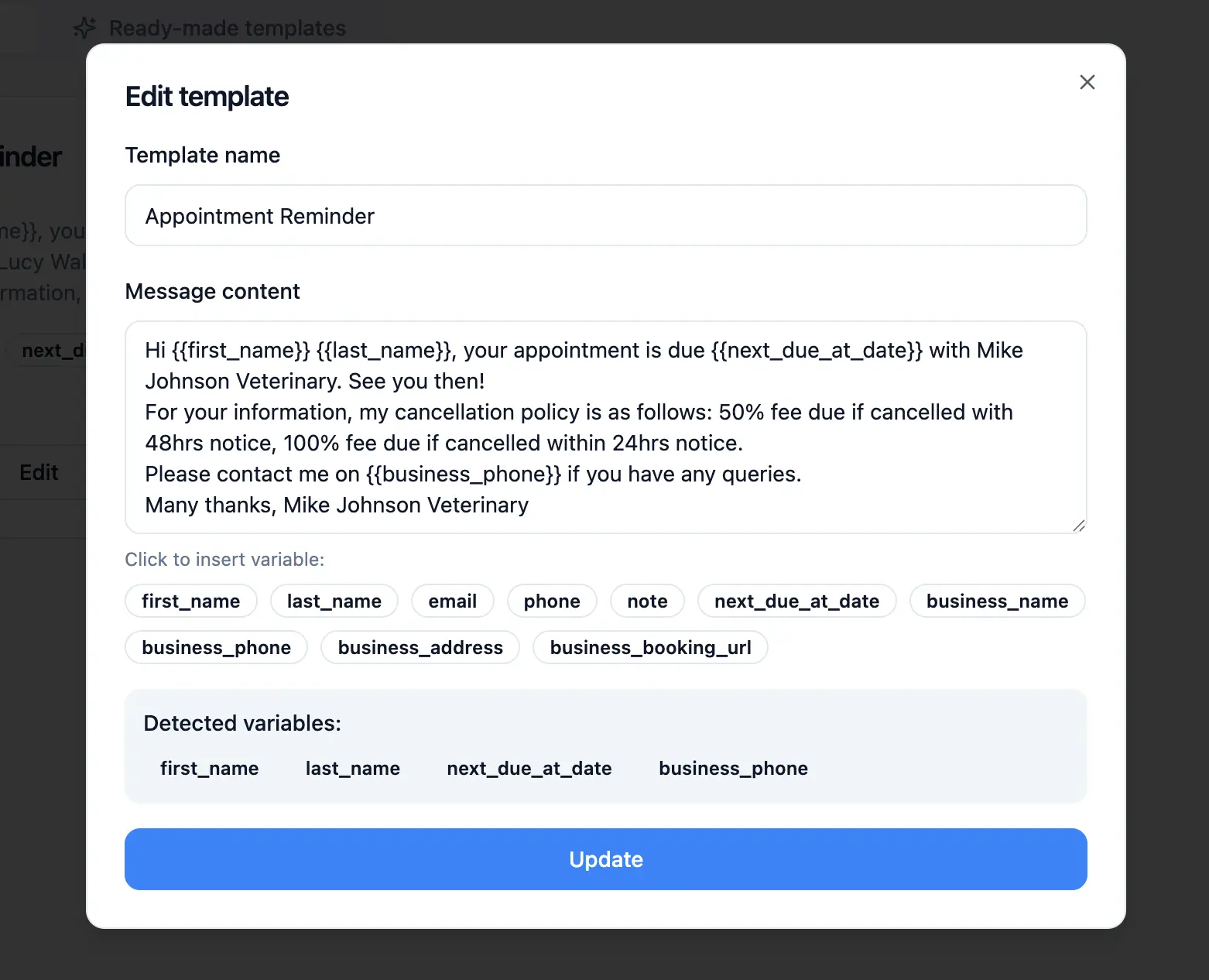Click the Template name field
The image size is (1209, 980).
[606, 216]
